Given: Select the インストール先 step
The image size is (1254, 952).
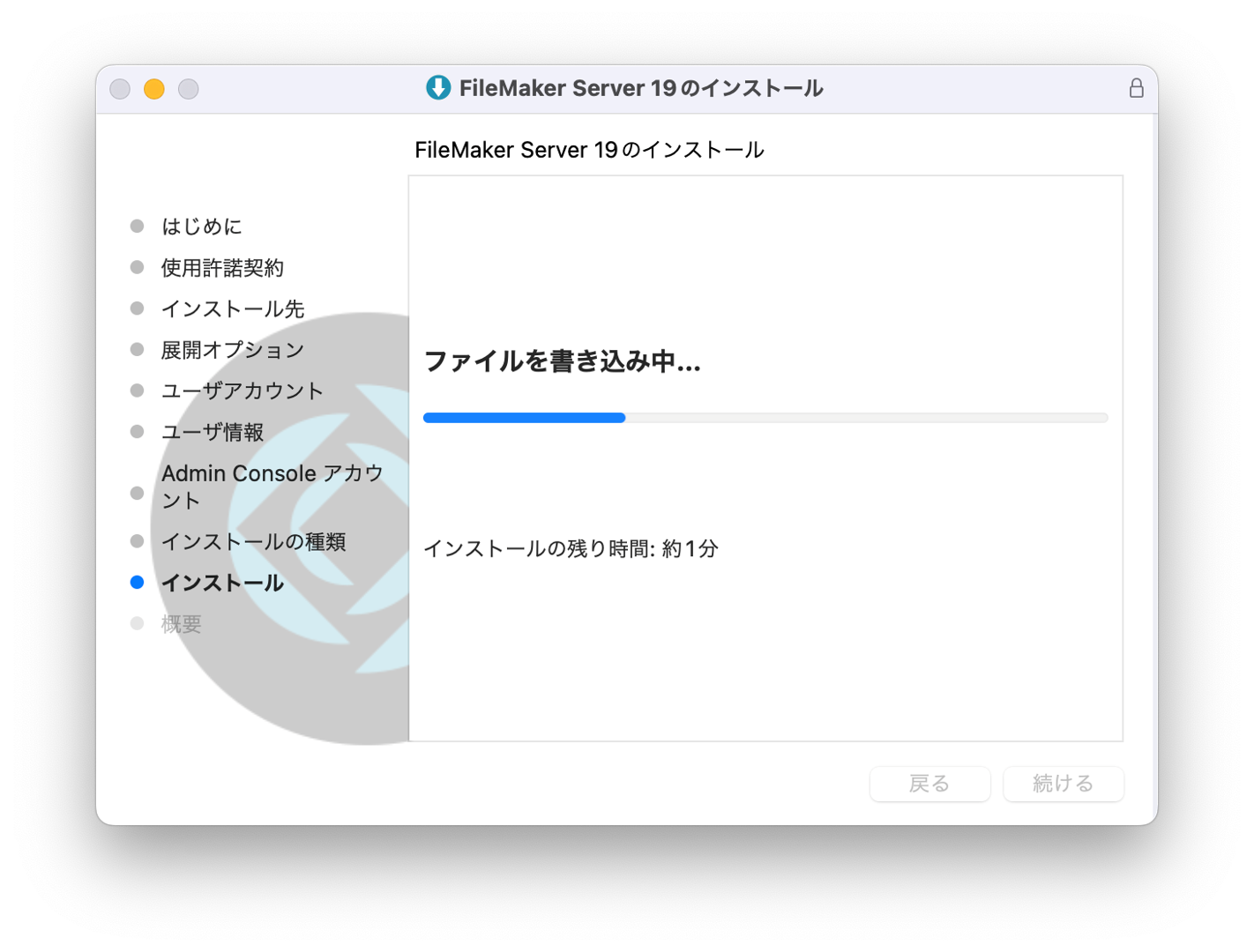Looking at the screenshot, I should pos(233,309).
